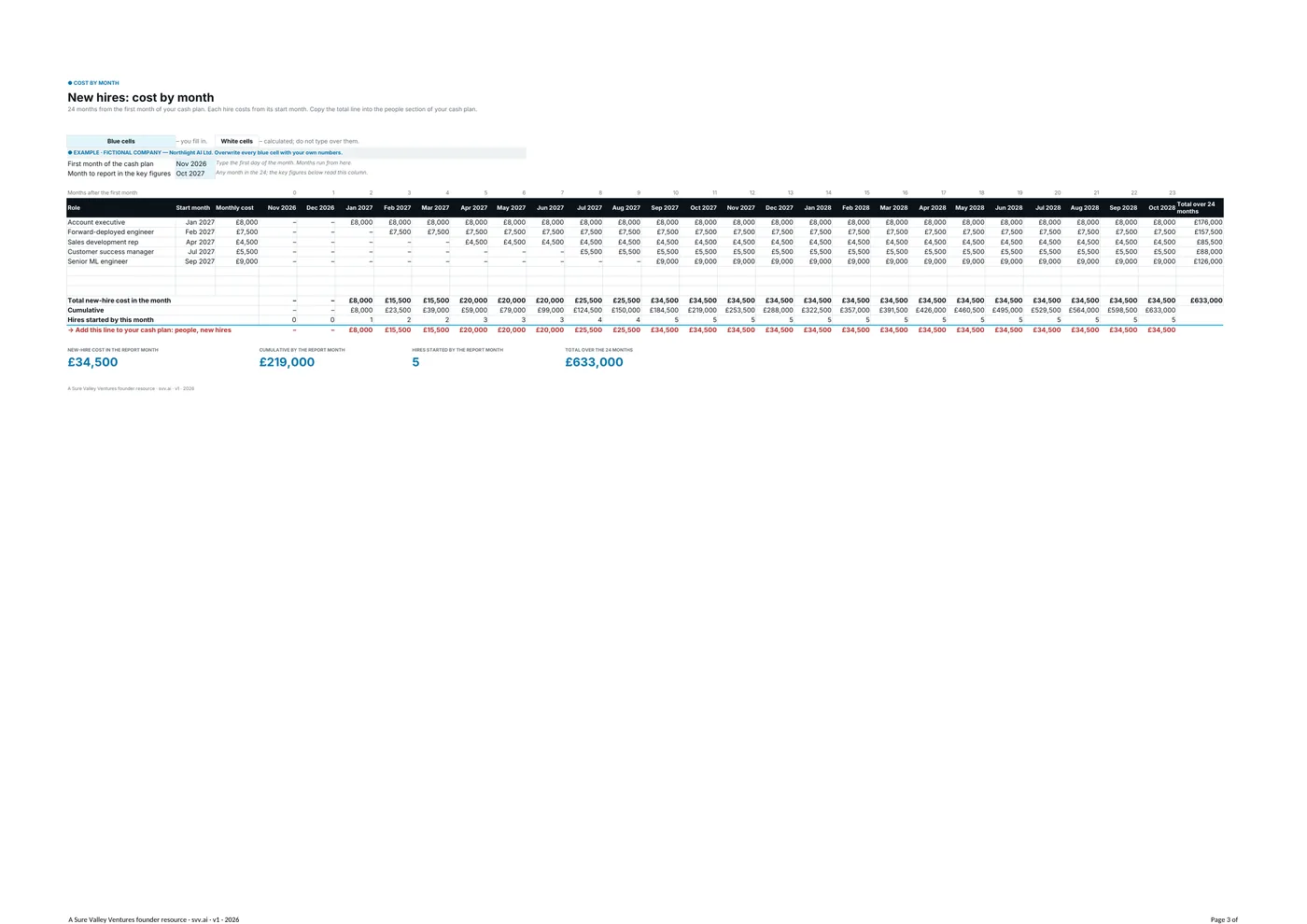Viewport: 1307px width, 924px height.
Task: Click the "Page 3 of" footer text
Action: click(1224, 919)
